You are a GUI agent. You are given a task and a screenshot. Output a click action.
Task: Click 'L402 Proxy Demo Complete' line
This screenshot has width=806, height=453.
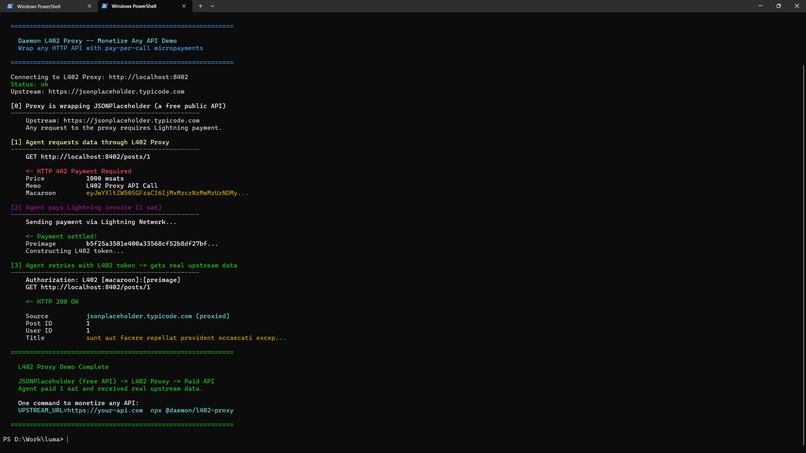(63, 367)
